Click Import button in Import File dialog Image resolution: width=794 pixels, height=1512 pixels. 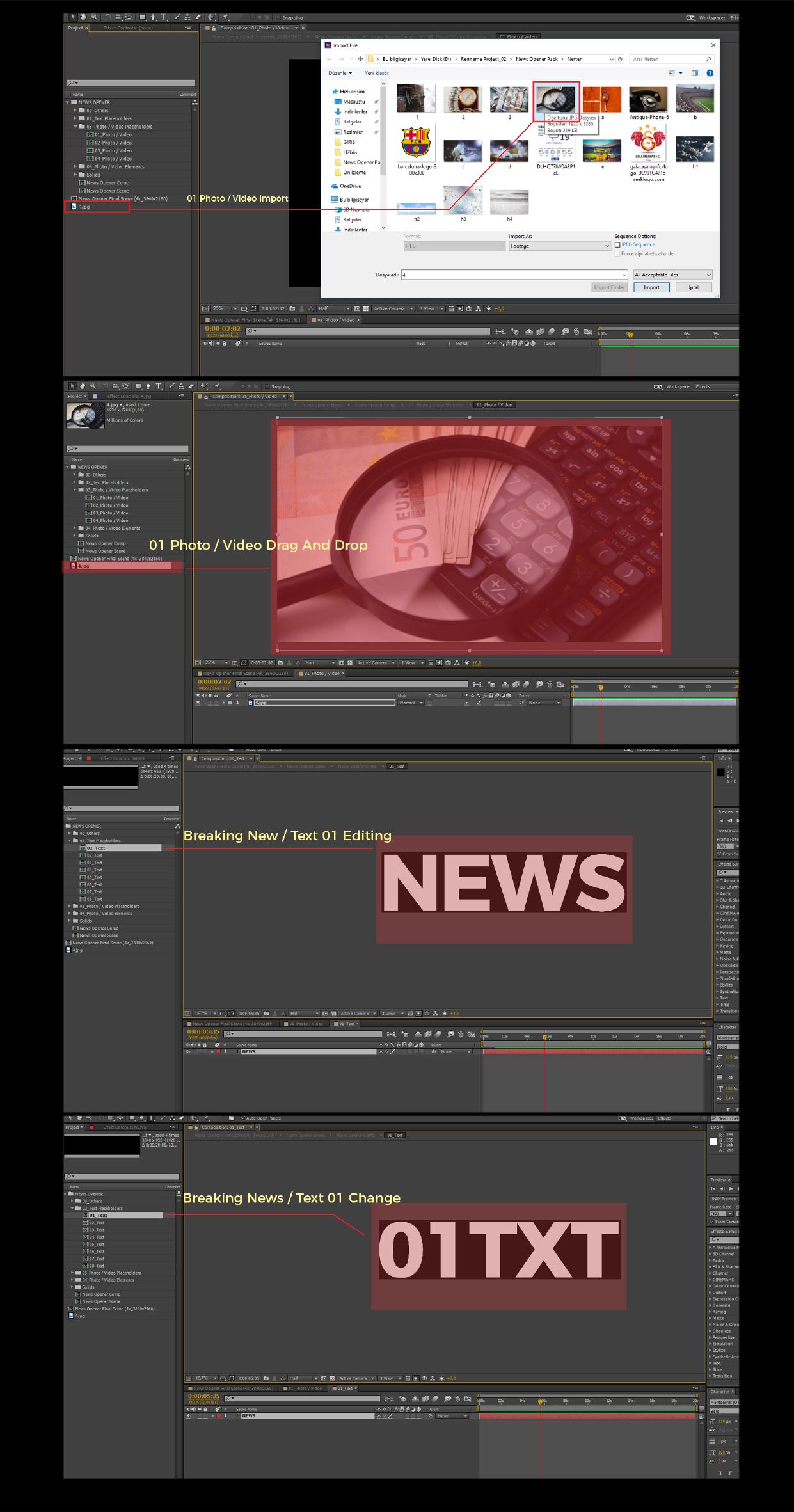[651, 287]
